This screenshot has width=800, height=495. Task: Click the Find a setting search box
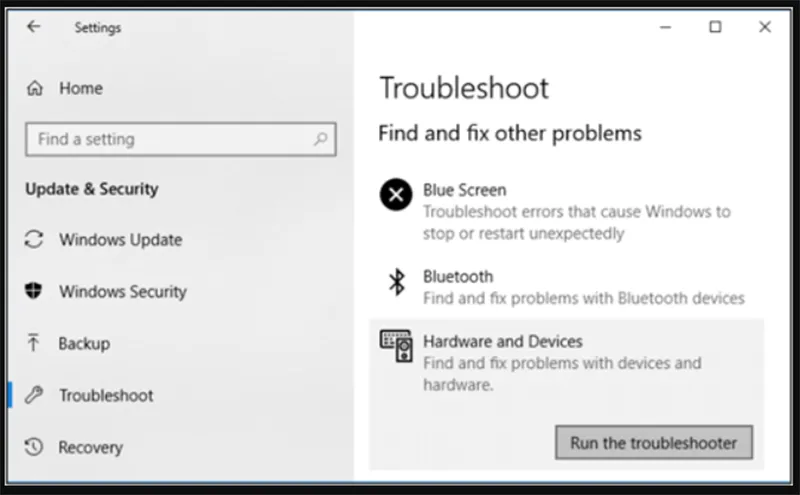point(181,139)
